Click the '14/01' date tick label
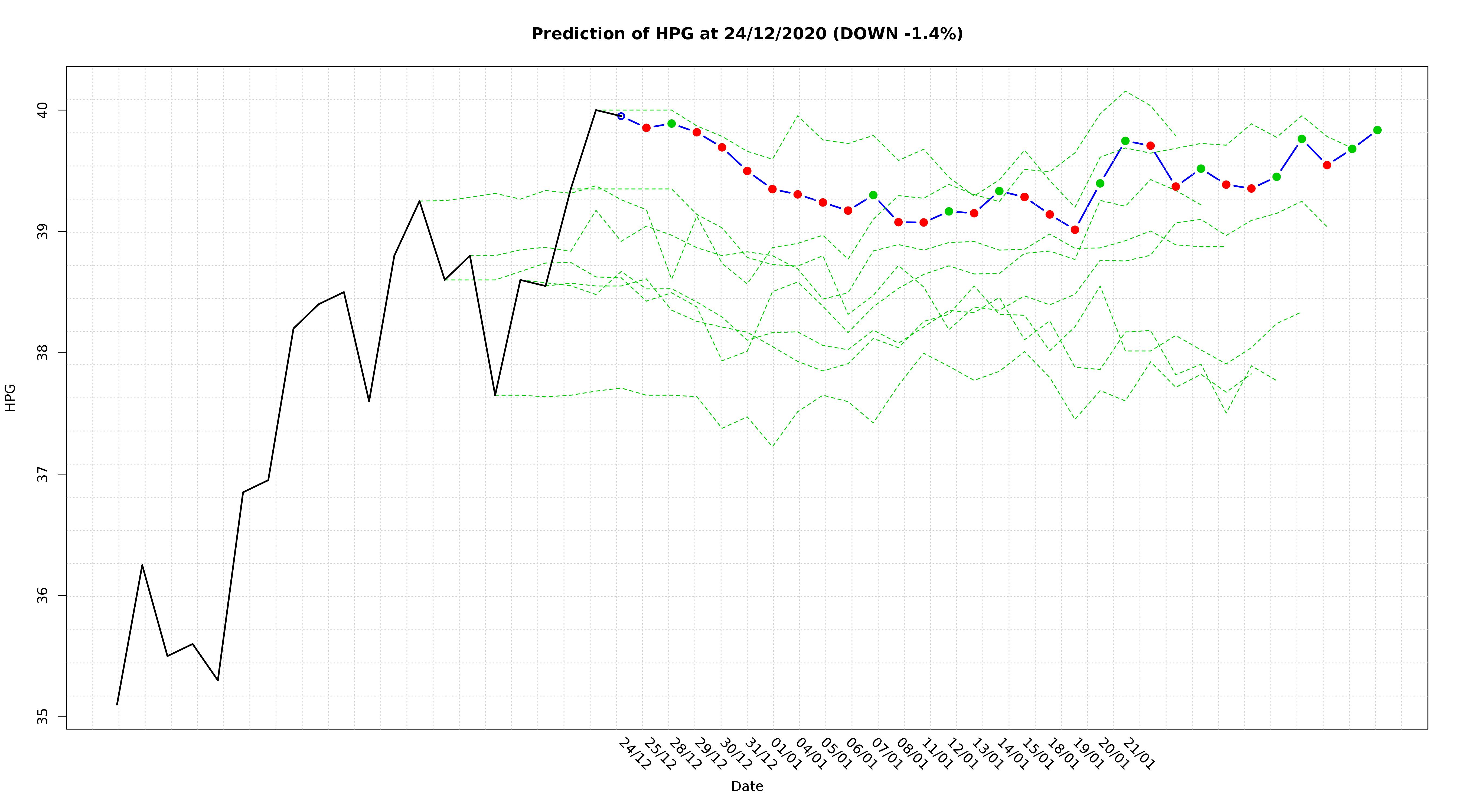This screenshot has height=812, width=1462. click(1013, 754)
